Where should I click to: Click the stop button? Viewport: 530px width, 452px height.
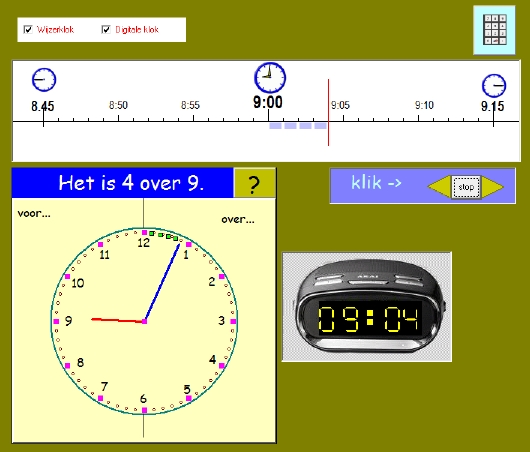click(466, 187)
